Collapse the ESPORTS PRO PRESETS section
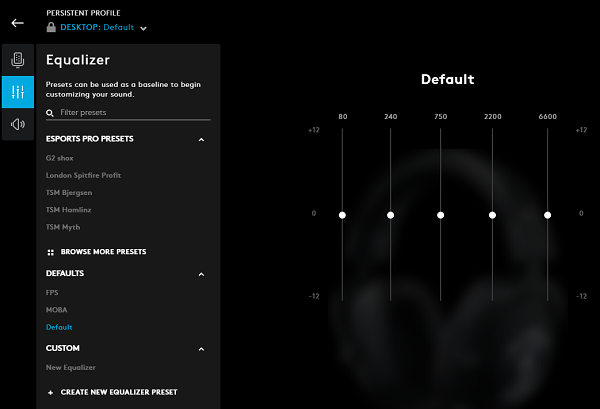Image resolution: width=600 pixels, height=409 pixels. point(201,139)
